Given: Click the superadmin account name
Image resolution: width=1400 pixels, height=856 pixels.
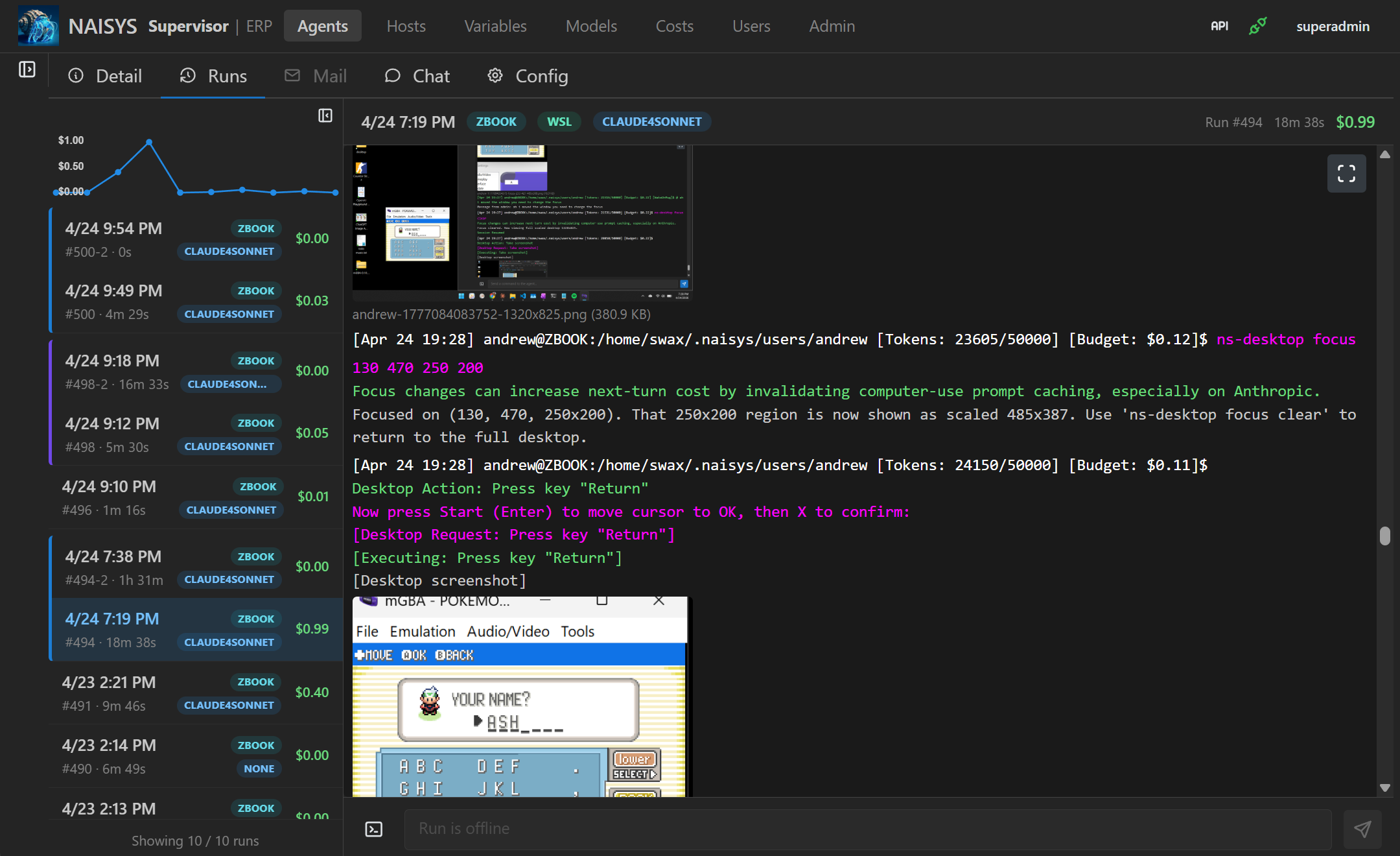Looking at the screenshot, I should [x=1333, y=26].
